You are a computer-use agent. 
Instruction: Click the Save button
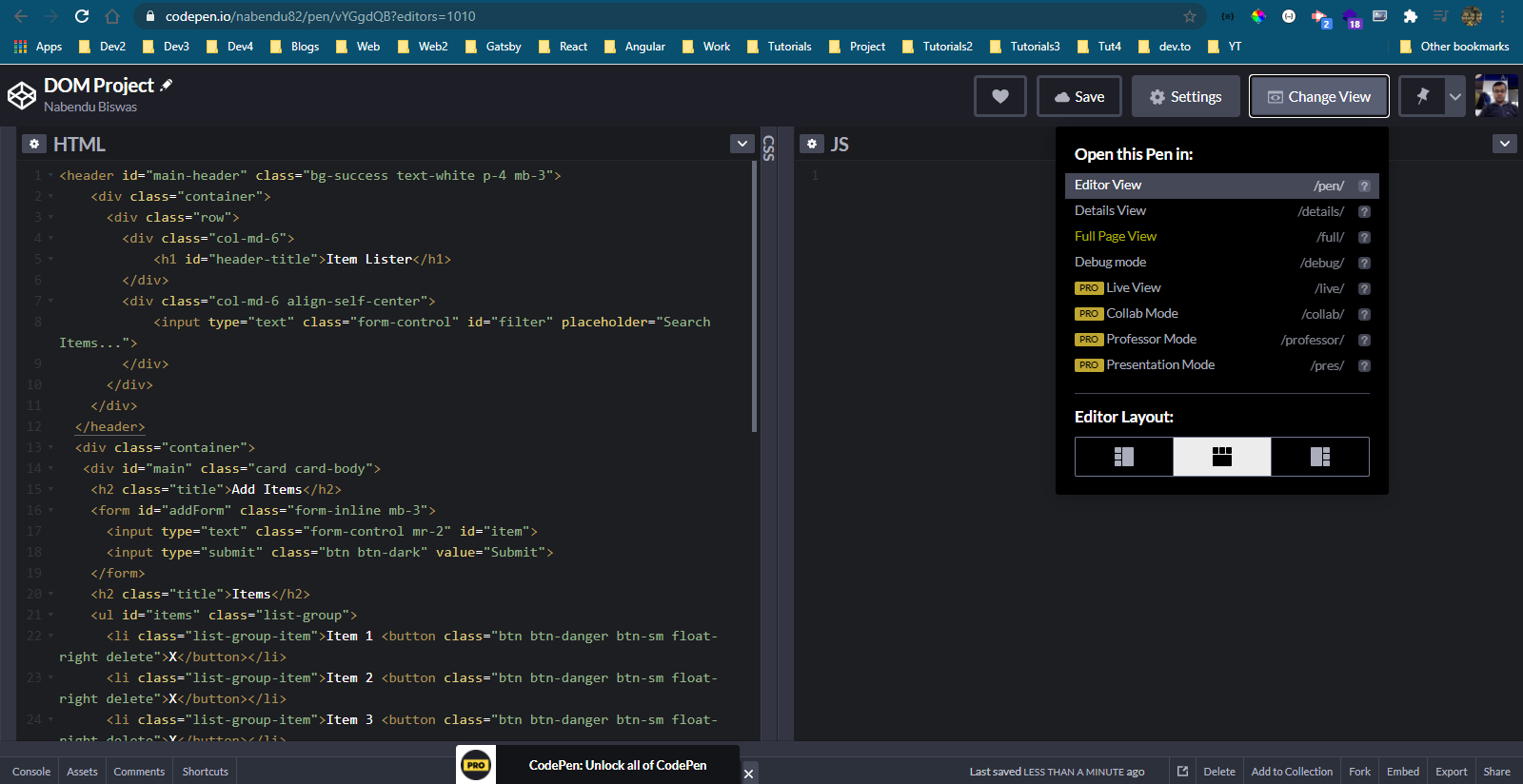tap(1079, 96)
